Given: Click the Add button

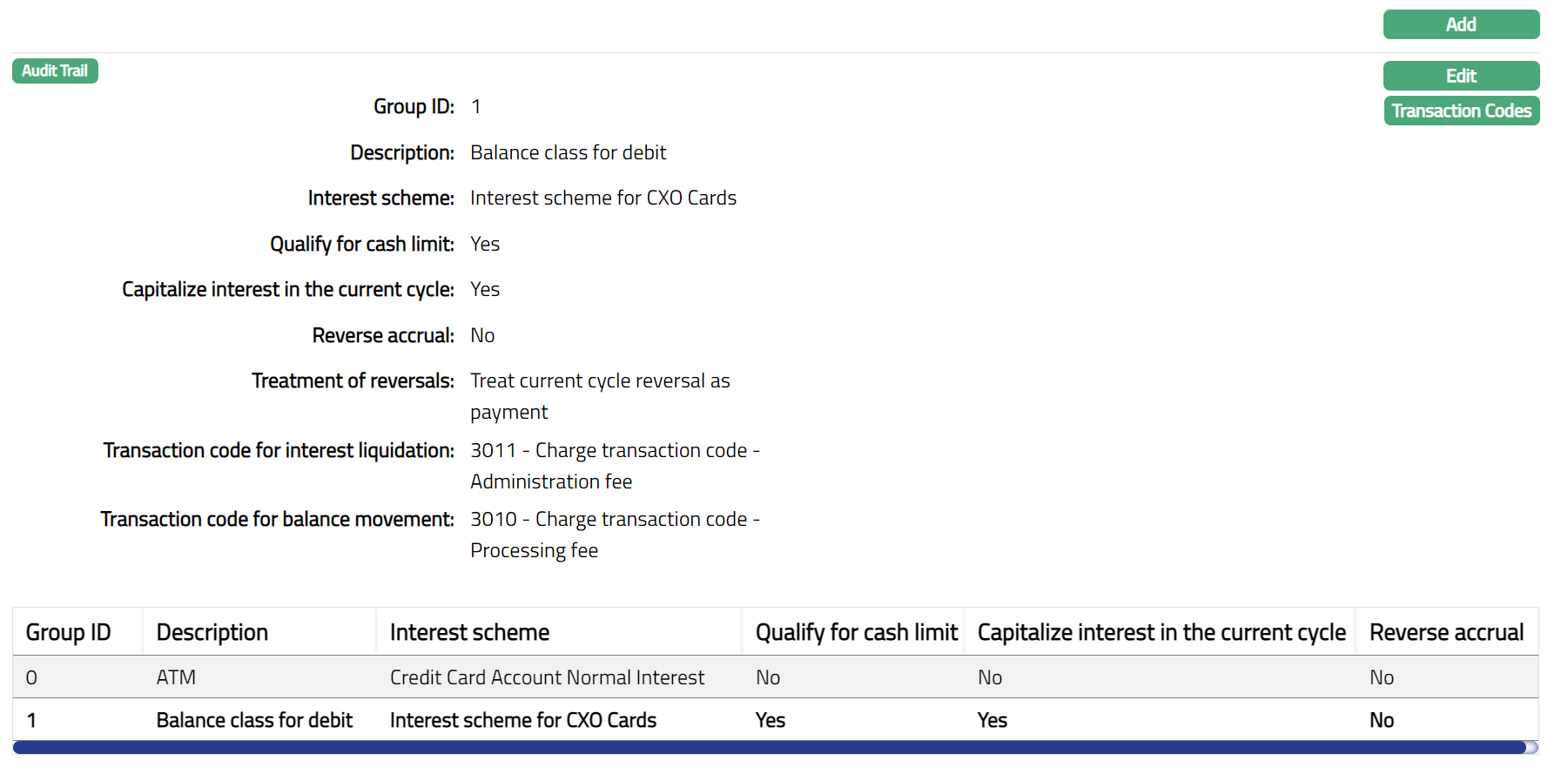Looking at the screenshot, I should click(1460, 24).
